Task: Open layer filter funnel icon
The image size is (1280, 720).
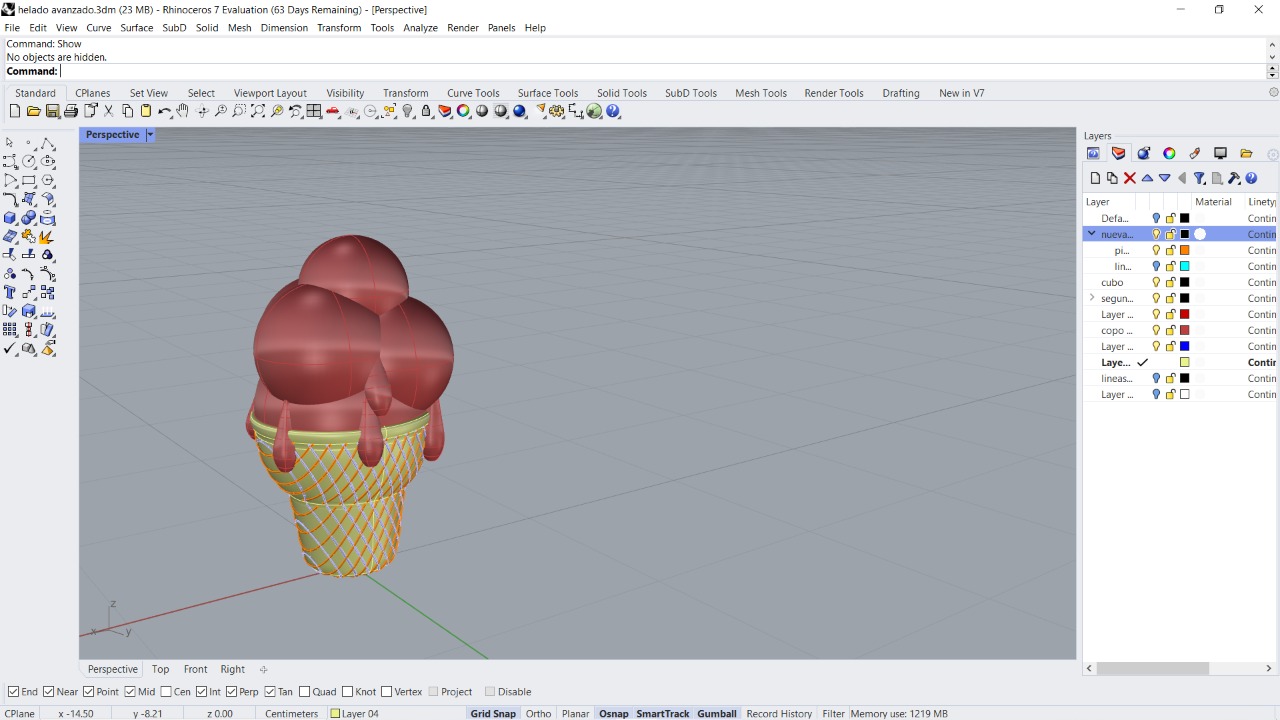Action: coord(1199,178)
